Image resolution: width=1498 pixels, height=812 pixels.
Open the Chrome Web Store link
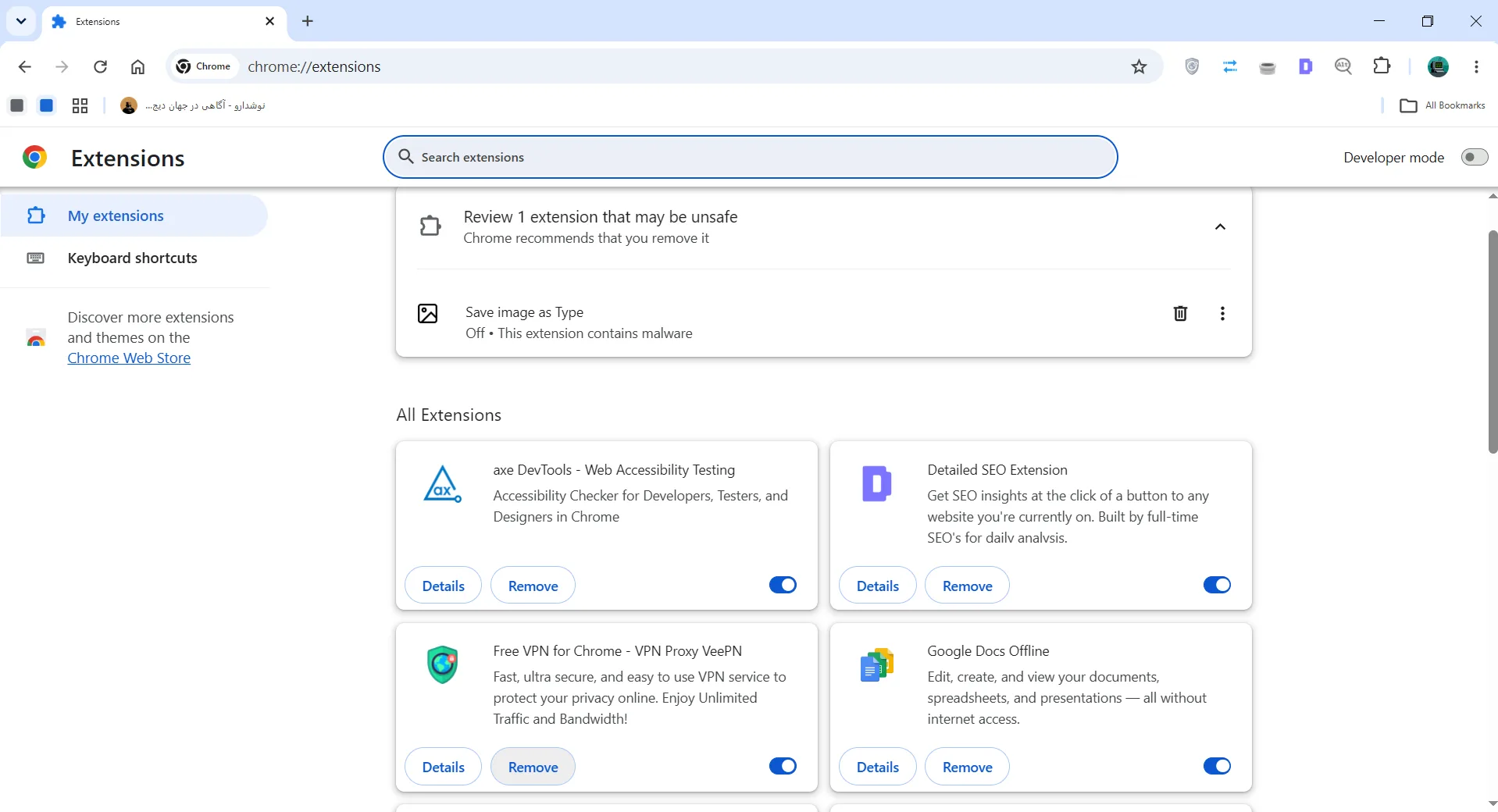(x=129, y=358)
